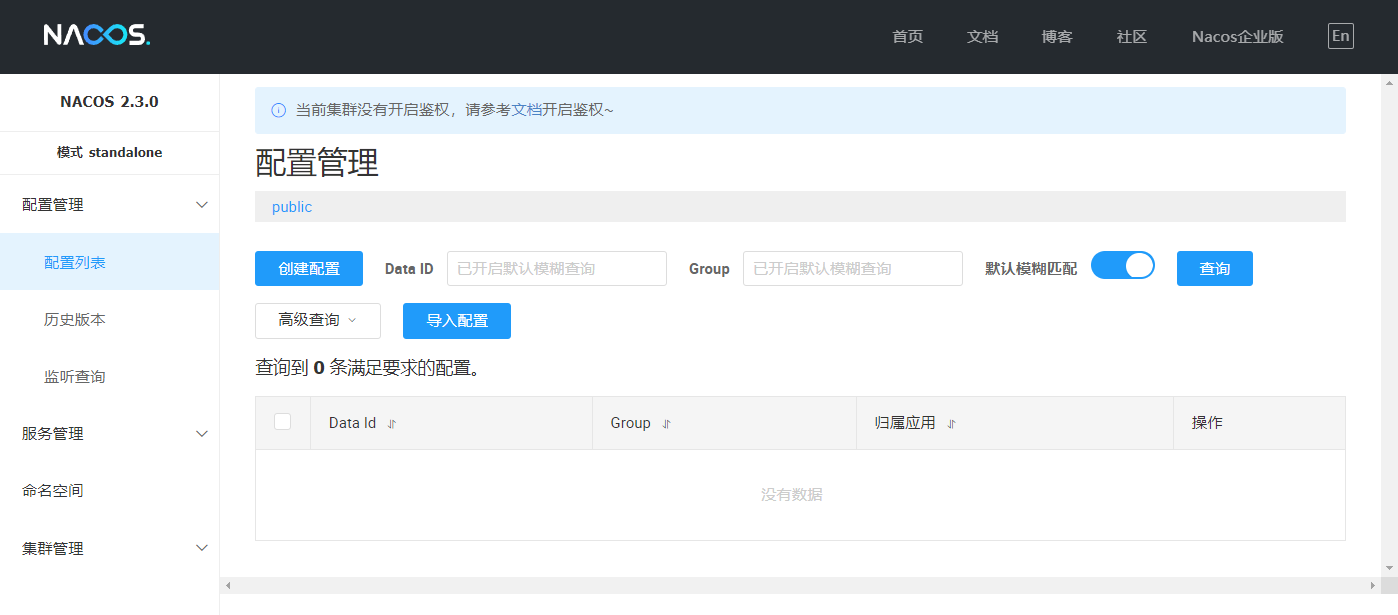Switch language with the En icon
1398x615 pixels.
pyautogui.click(x=1341, y=36)
